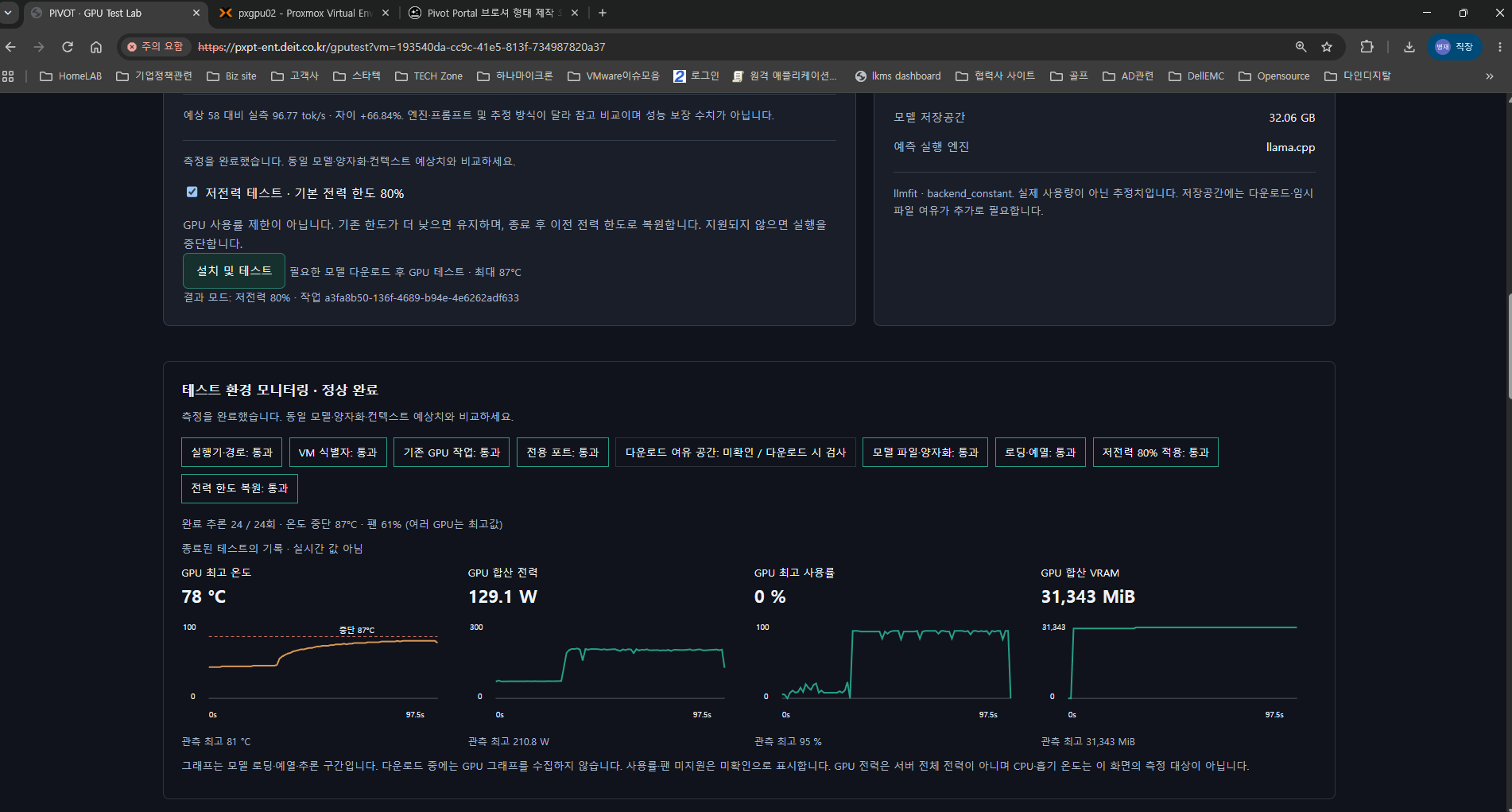Open the browser home page icon
This screenshot has height=812, width=1512.
coord(96,47)
